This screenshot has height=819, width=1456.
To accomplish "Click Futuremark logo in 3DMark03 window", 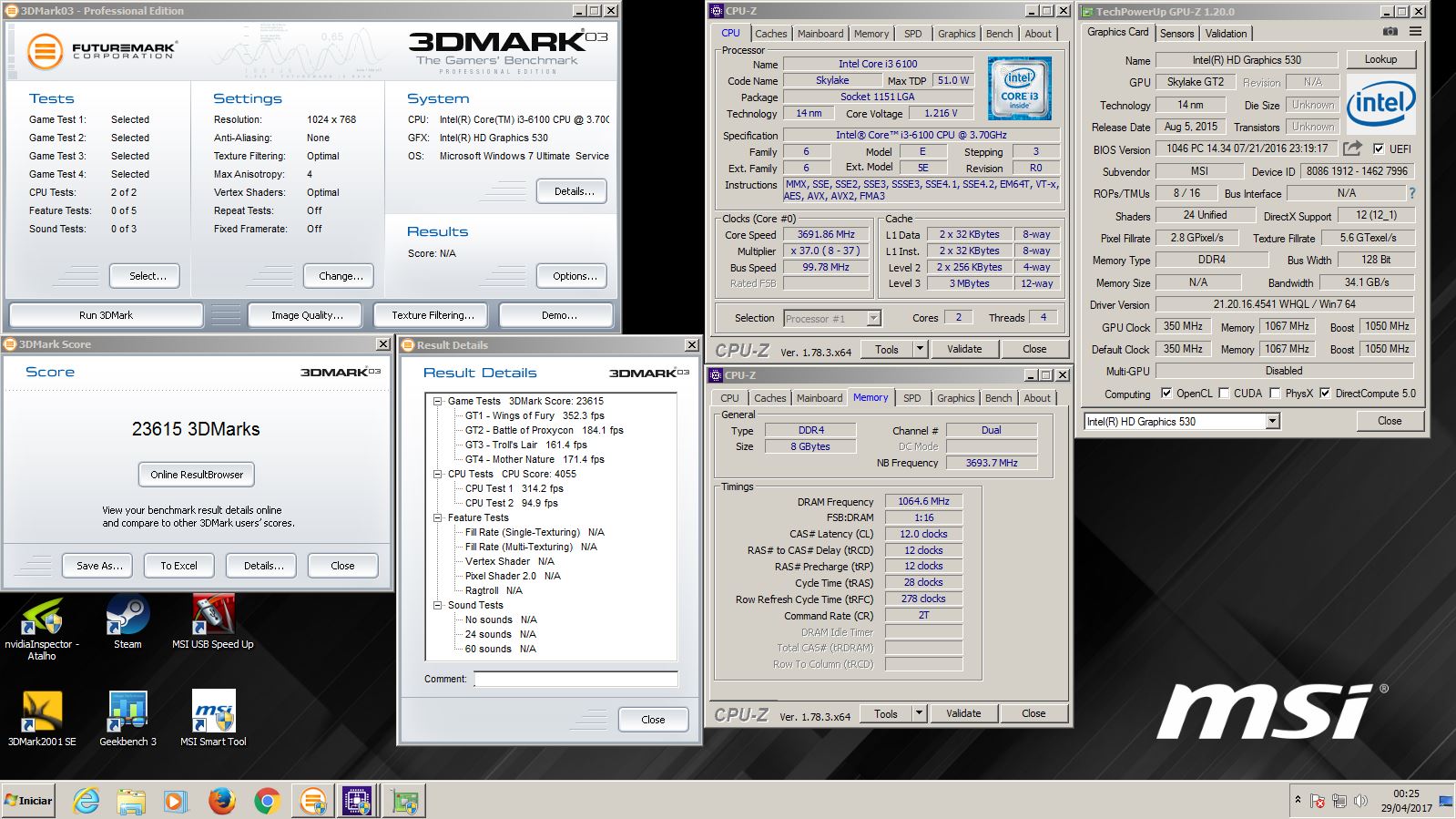I will (x=100, y=50).
